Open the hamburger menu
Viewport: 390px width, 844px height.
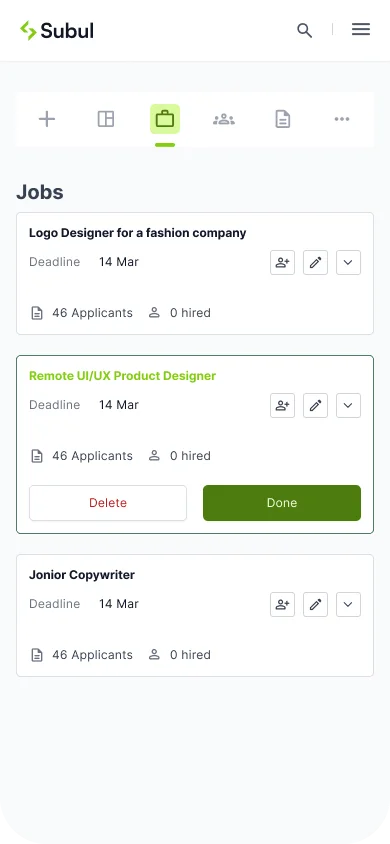[361, 29]
